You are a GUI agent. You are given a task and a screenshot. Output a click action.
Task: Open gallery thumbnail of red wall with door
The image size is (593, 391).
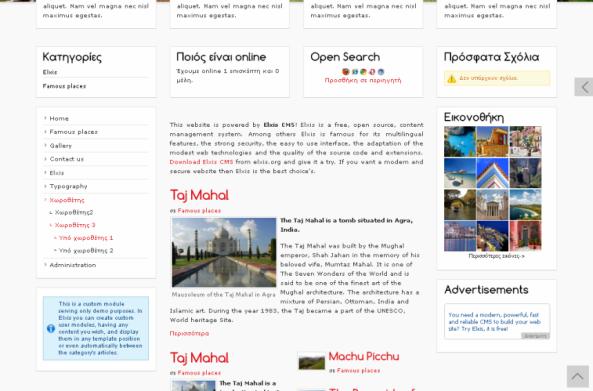click(x=525, y=236)
